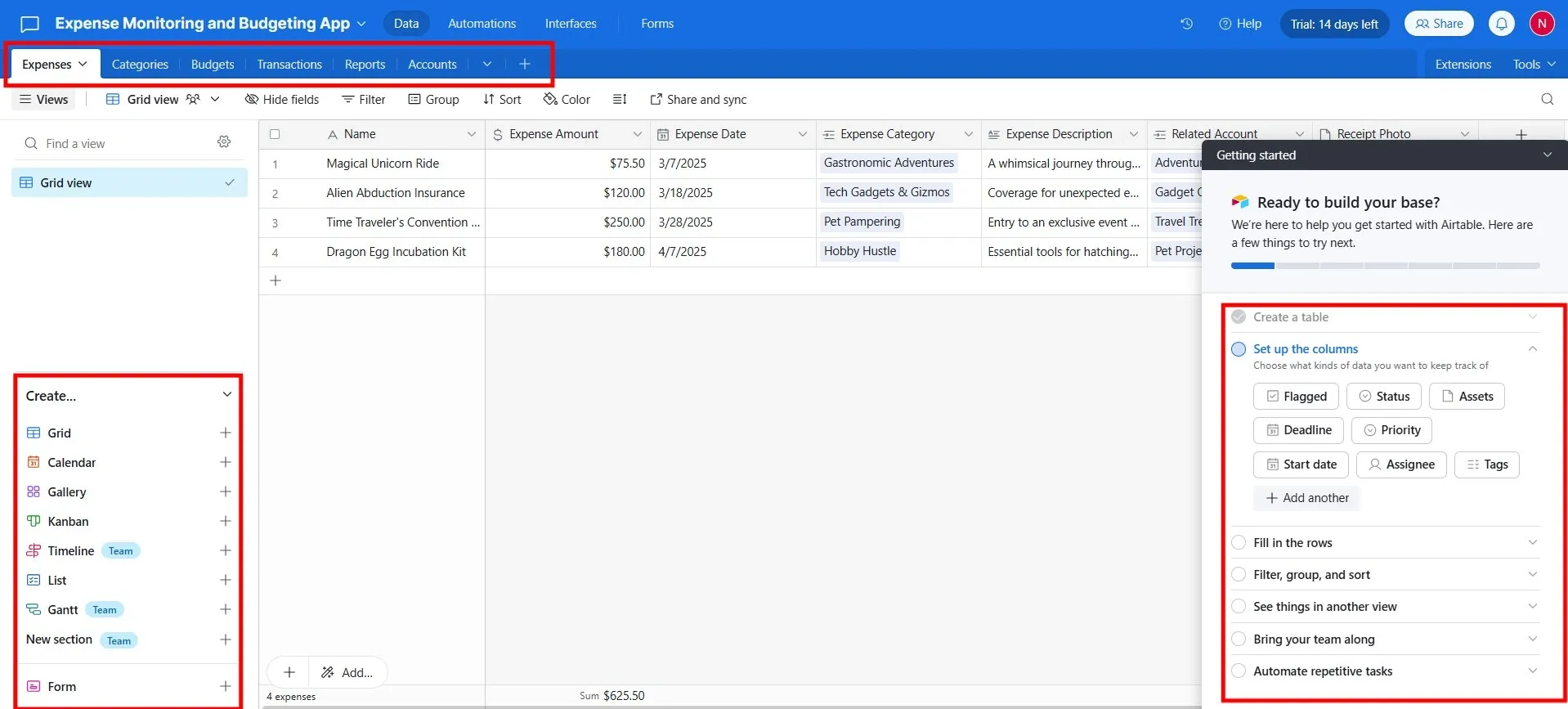This screenshot has height=709, width=1568.
Task: Create a new List view
Action: coord(225,580)
